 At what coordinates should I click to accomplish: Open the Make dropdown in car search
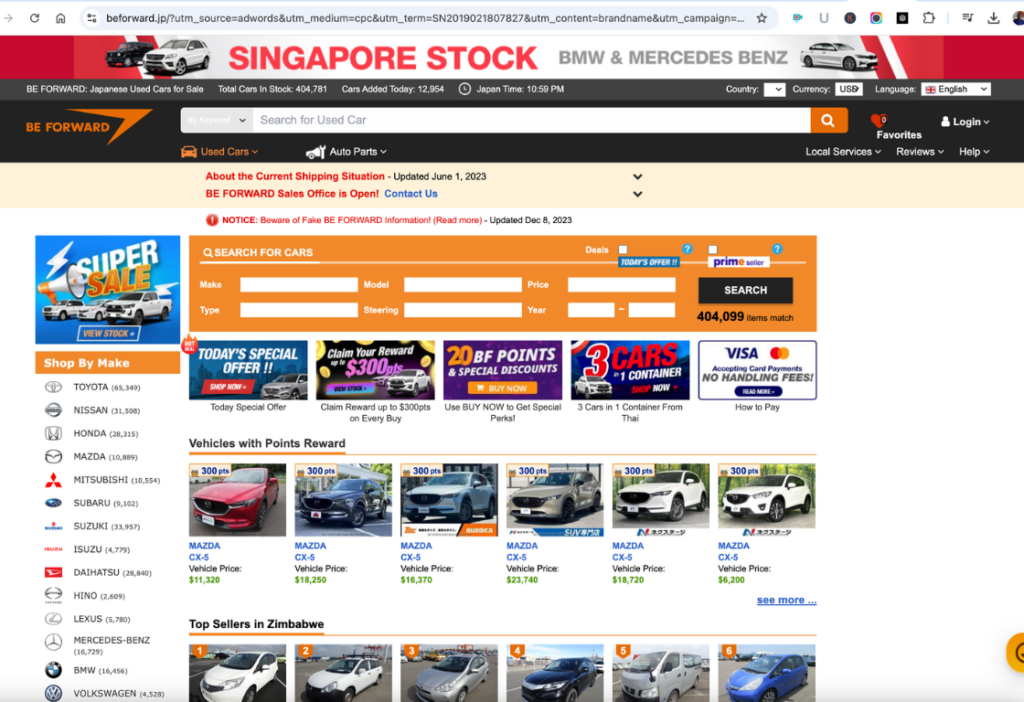[x=298, y=285]
